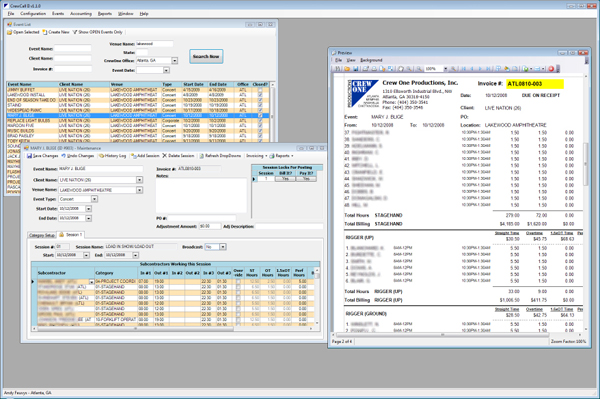This screenshot has height=399, width=600.
Task: Open the Reports menu in the main menu bar
Action: click(x=104, y=14)
